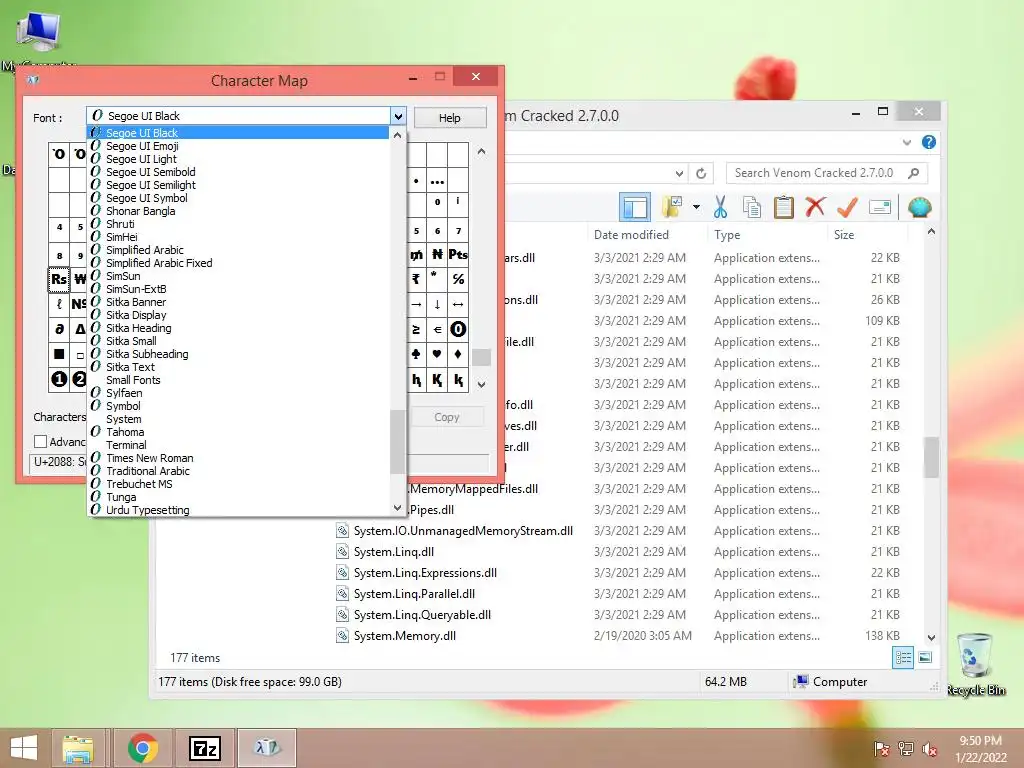Pick Segoe UI Symbol font

147,198
